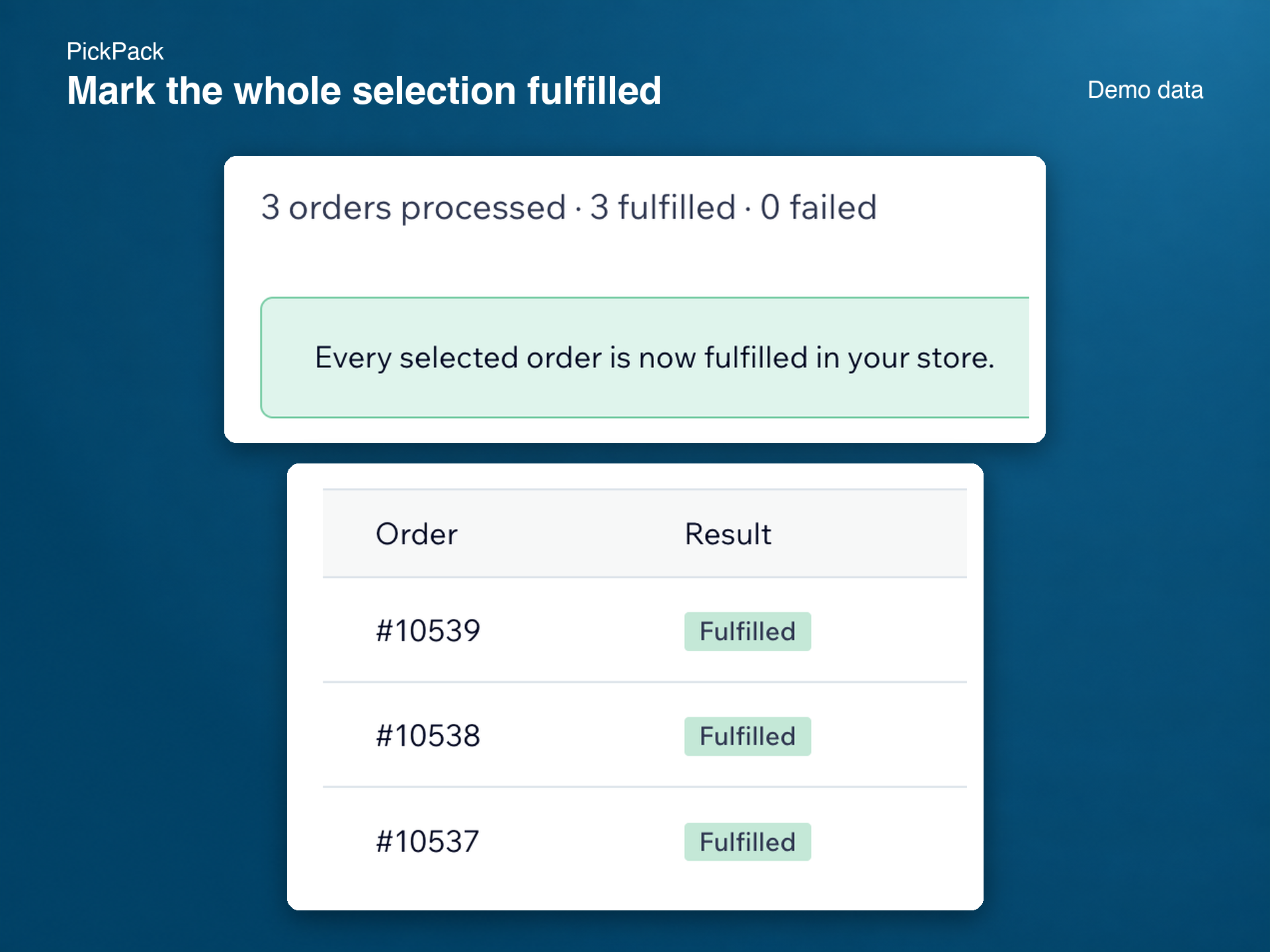Click the green success banner

(645, 358)
